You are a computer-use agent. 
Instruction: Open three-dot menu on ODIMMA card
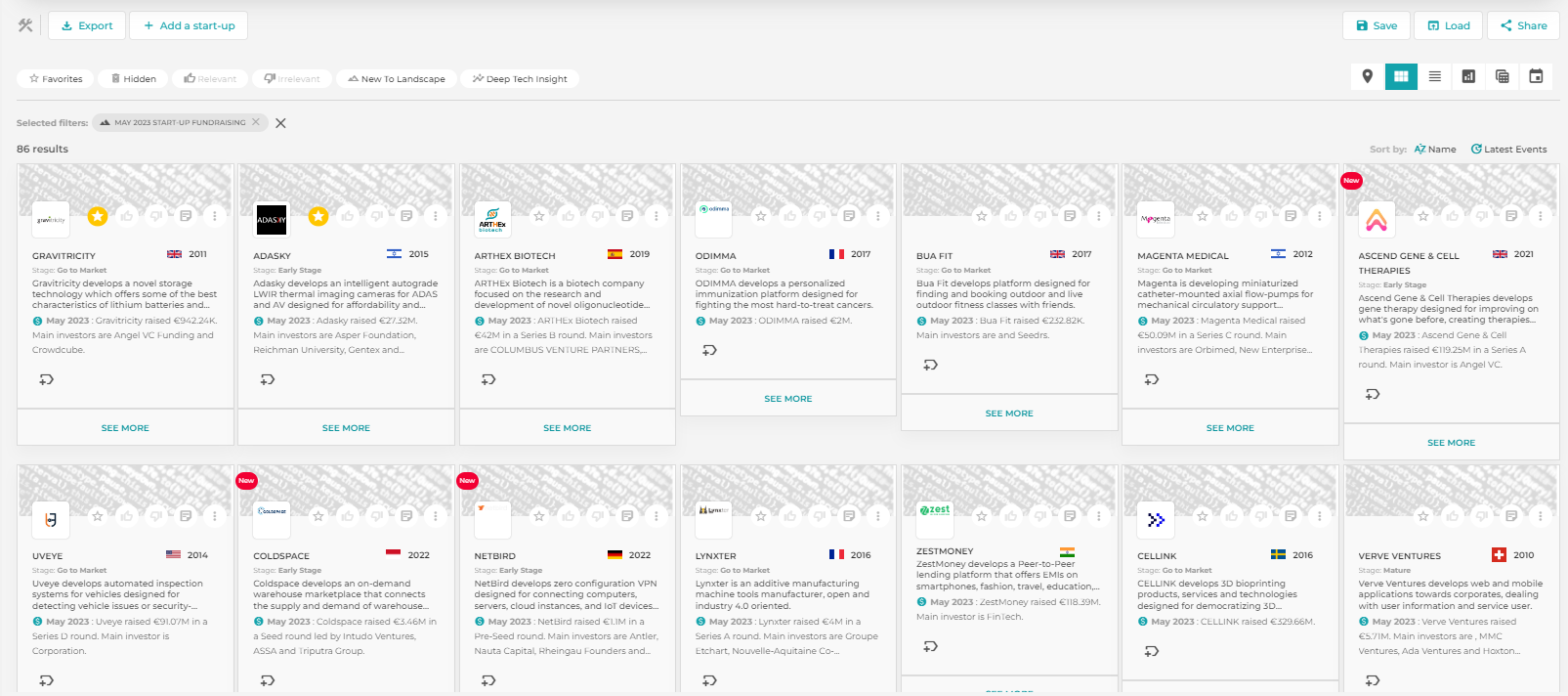point(878,216)
